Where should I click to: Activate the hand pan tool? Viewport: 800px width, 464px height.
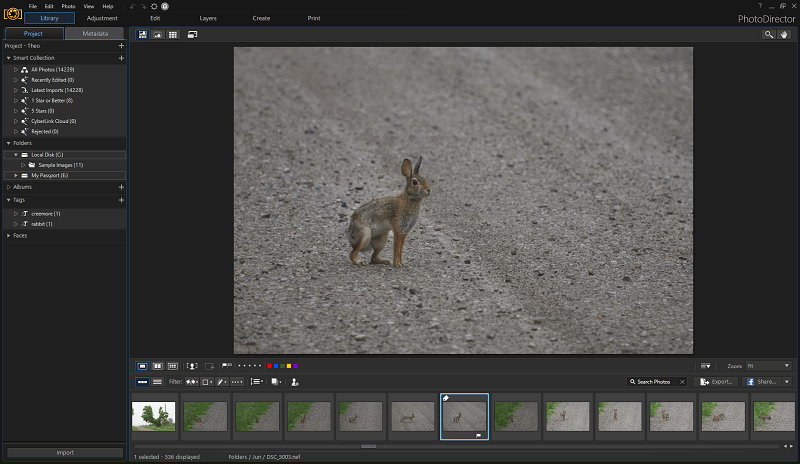pos(784,35)
